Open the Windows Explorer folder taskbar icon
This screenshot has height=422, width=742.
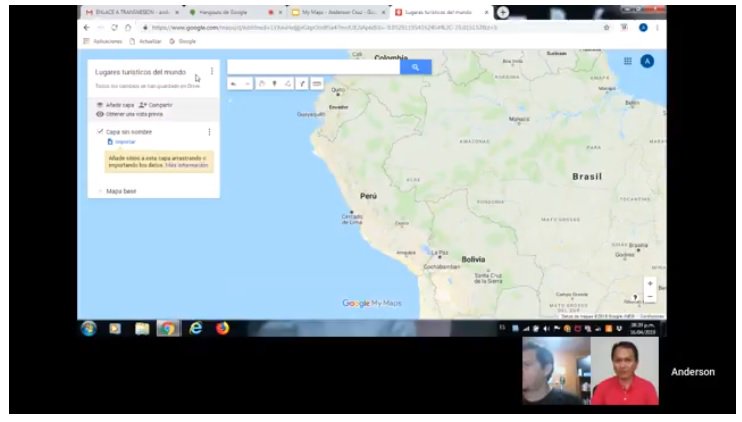pyautogui.click(x=141, y=328)
